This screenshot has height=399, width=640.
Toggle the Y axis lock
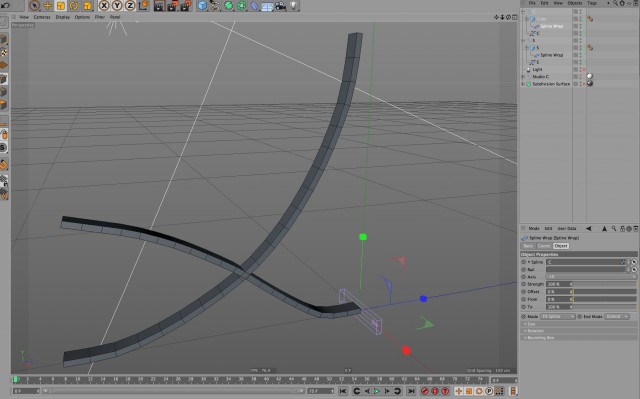pyautogui.click(x=117, y=5)
